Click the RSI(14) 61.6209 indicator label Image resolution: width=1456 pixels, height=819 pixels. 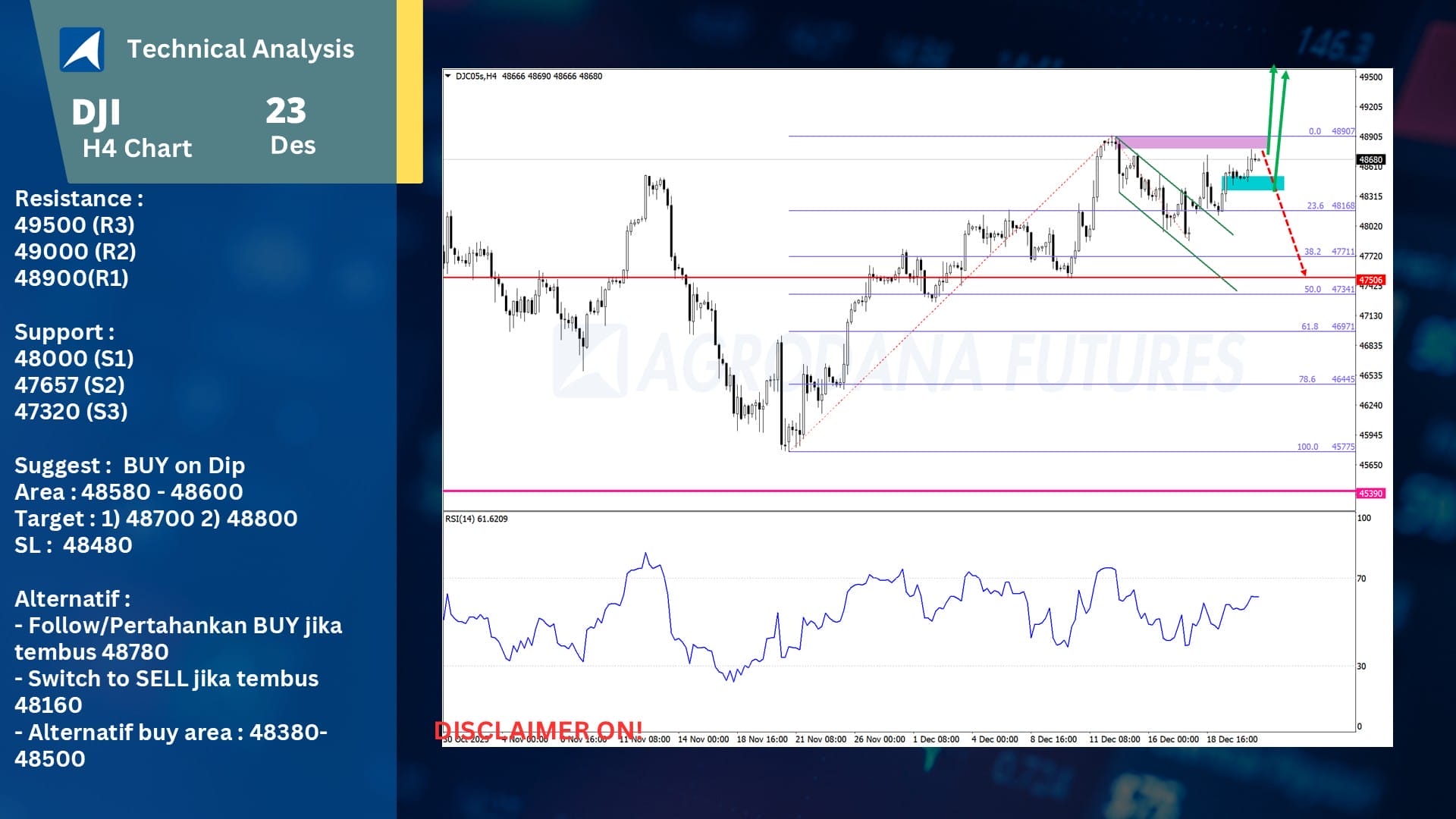(476, 519)
